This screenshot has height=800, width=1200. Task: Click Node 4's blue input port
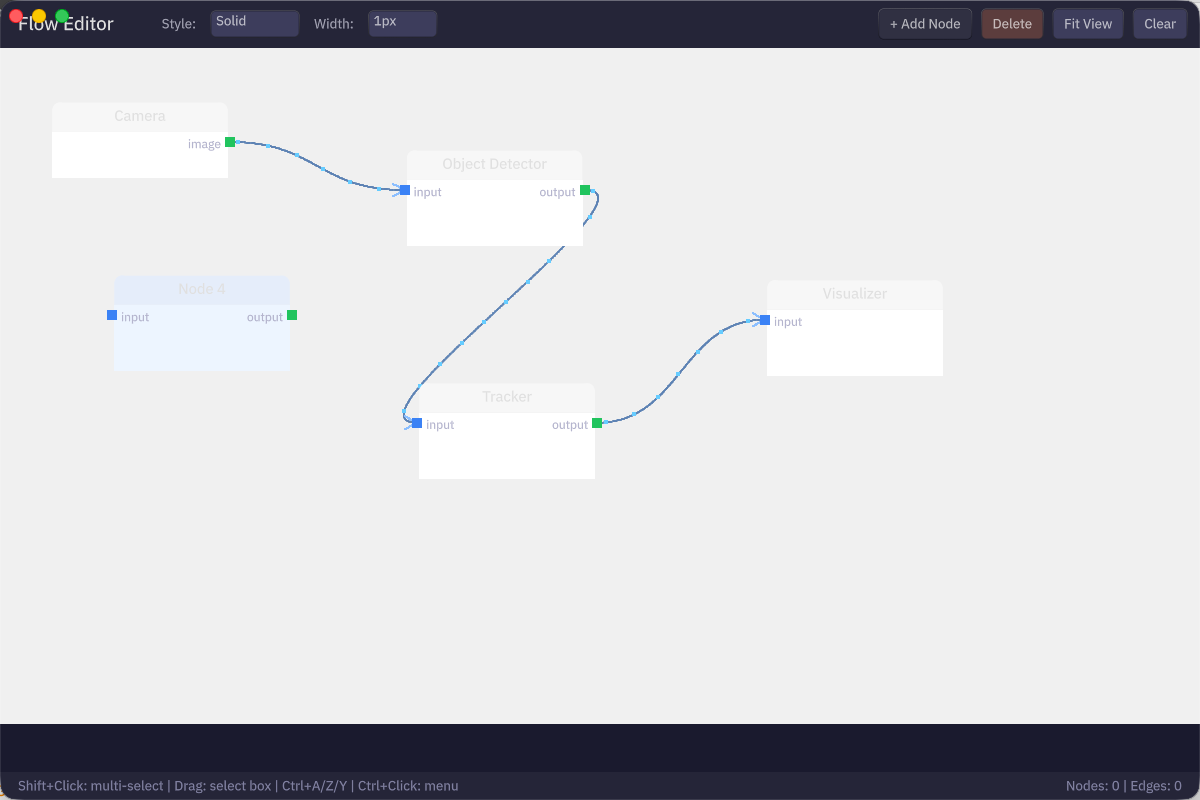coord(112,314)
